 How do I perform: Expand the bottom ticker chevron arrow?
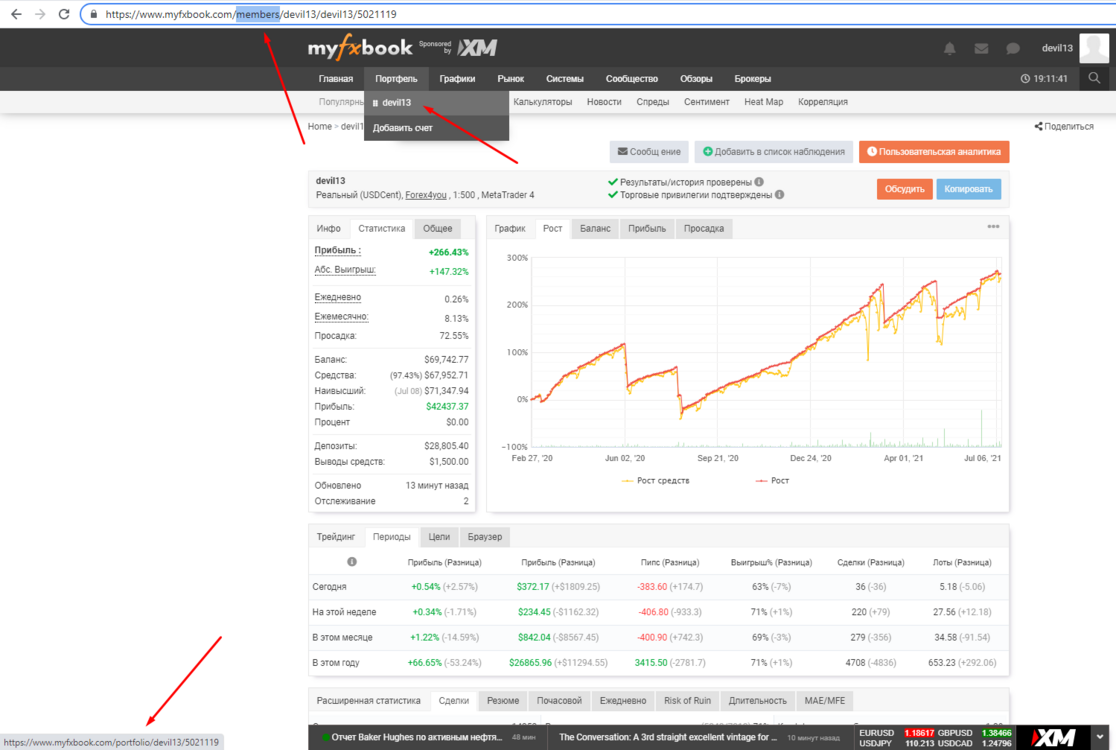[x=1100, y=737]
